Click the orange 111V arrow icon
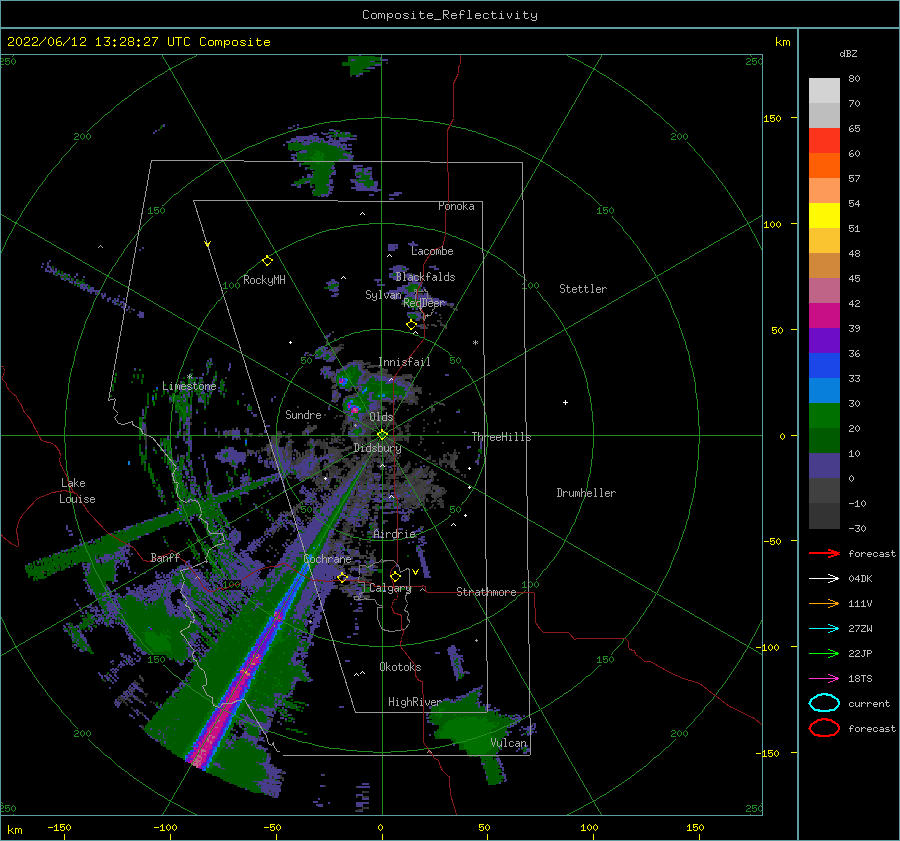900x841 pixels. pos(824,603)
